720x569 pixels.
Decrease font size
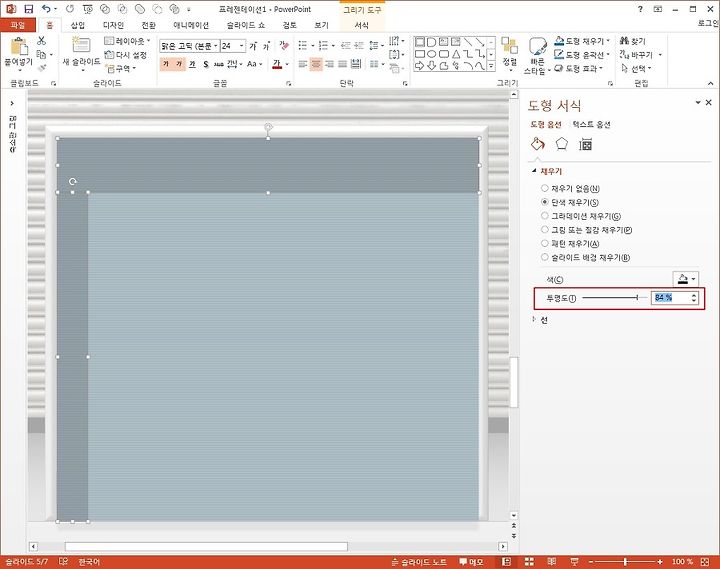pos(266,46)
